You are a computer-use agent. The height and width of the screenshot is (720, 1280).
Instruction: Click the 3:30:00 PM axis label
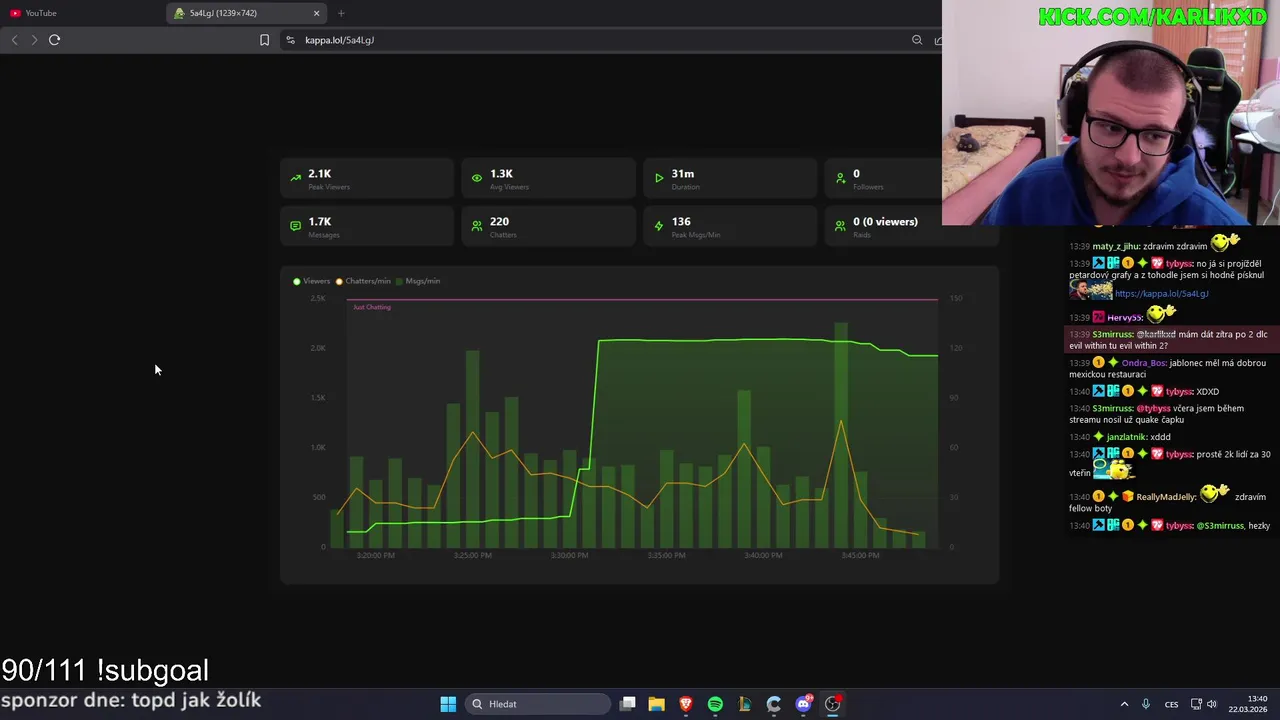(569, 555)
